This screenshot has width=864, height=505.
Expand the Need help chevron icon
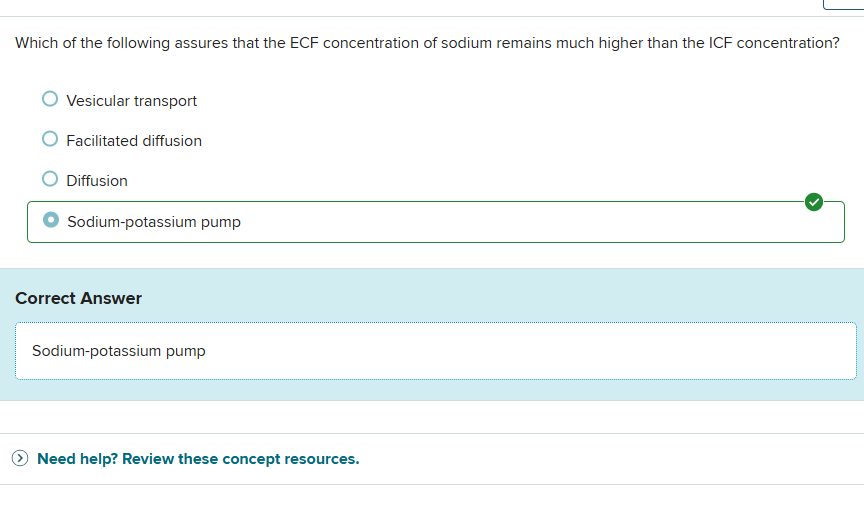tap(20, 459)
